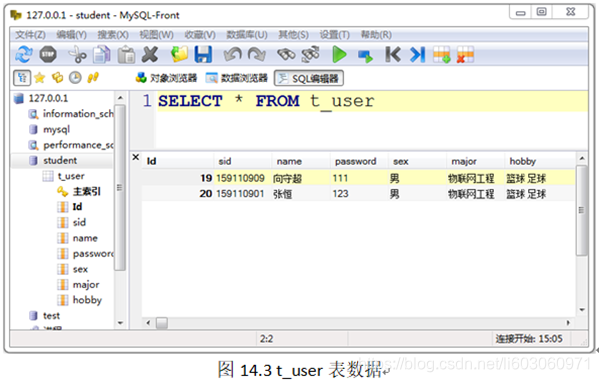Click the Copy documents icon
The image size is (599, 382).
(102, 55)
